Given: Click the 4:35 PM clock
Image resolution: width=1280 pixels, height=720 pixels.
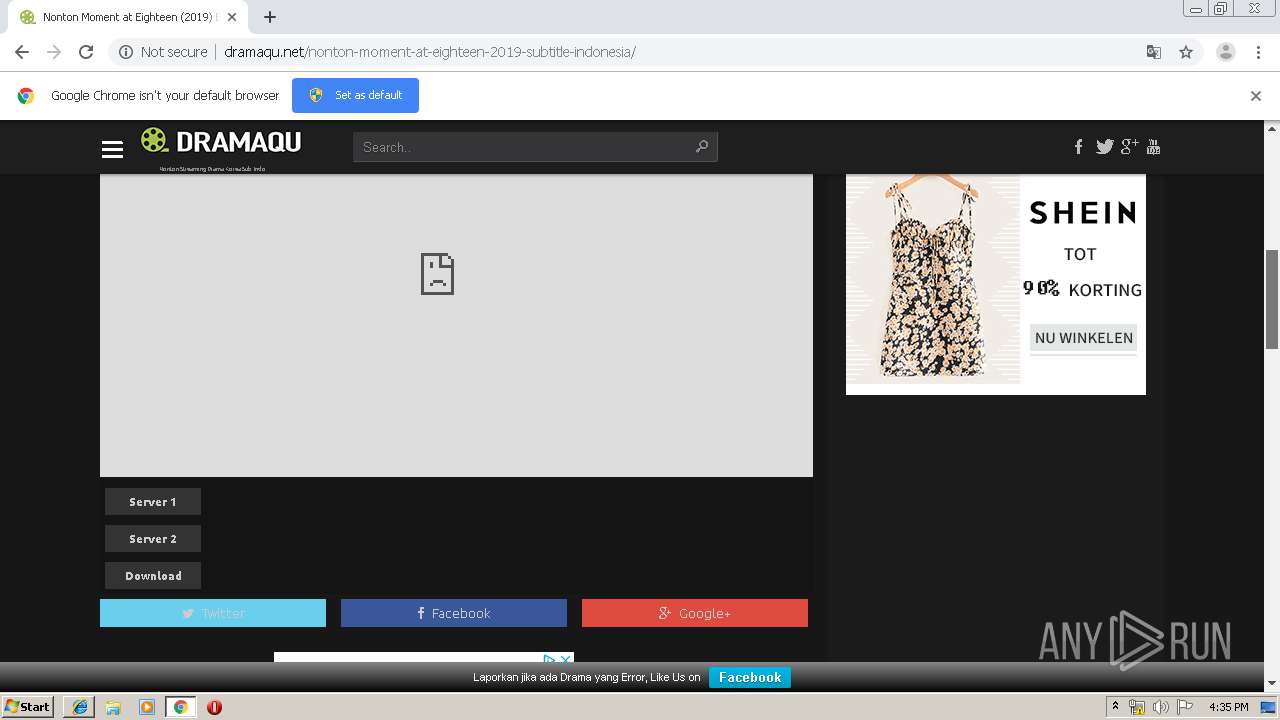Looking at the screenshot, I should pyautogui.click(x=1229, y=707).
